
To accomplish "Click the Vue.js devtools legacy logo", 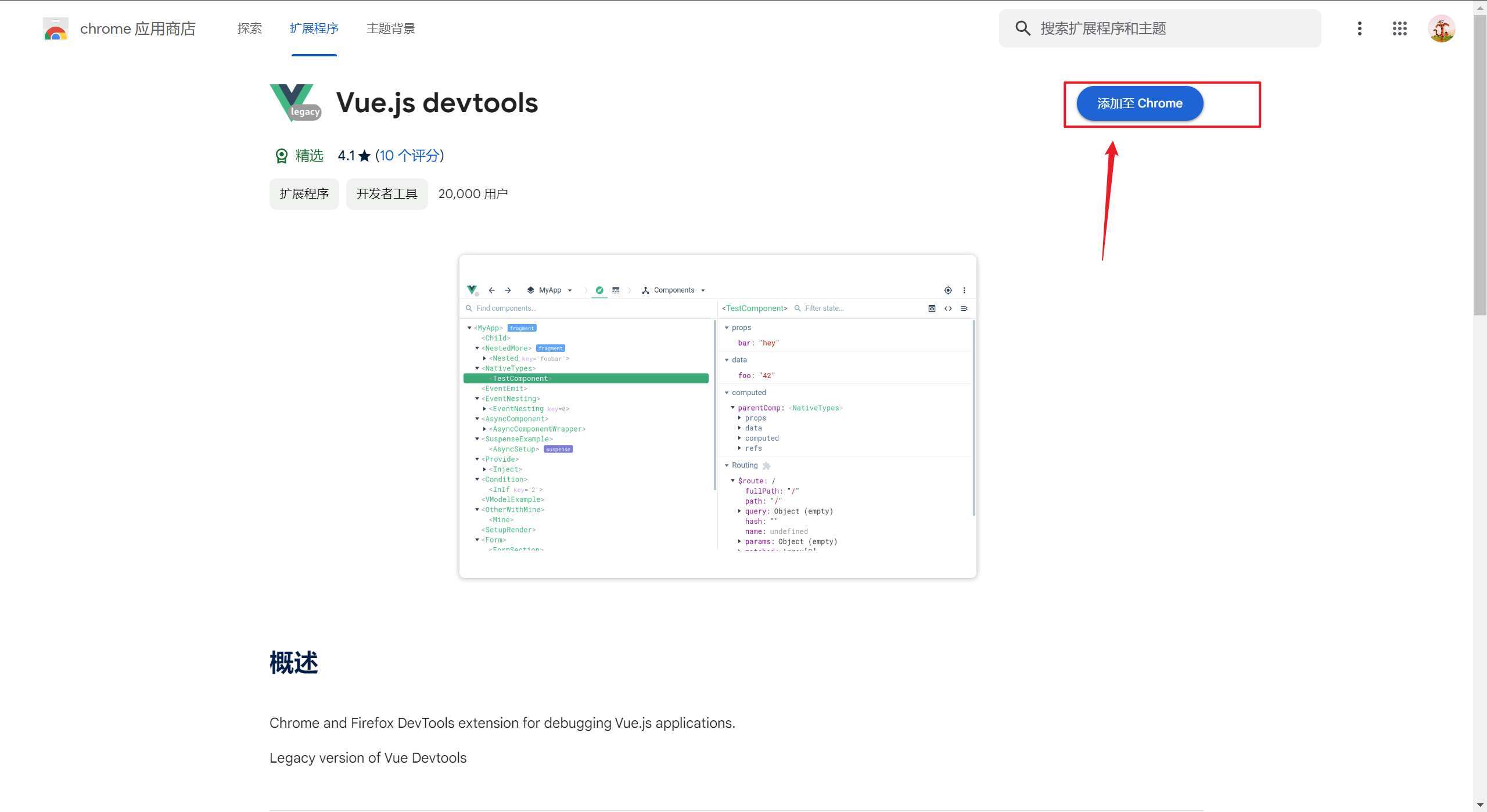I will point(296,103).
